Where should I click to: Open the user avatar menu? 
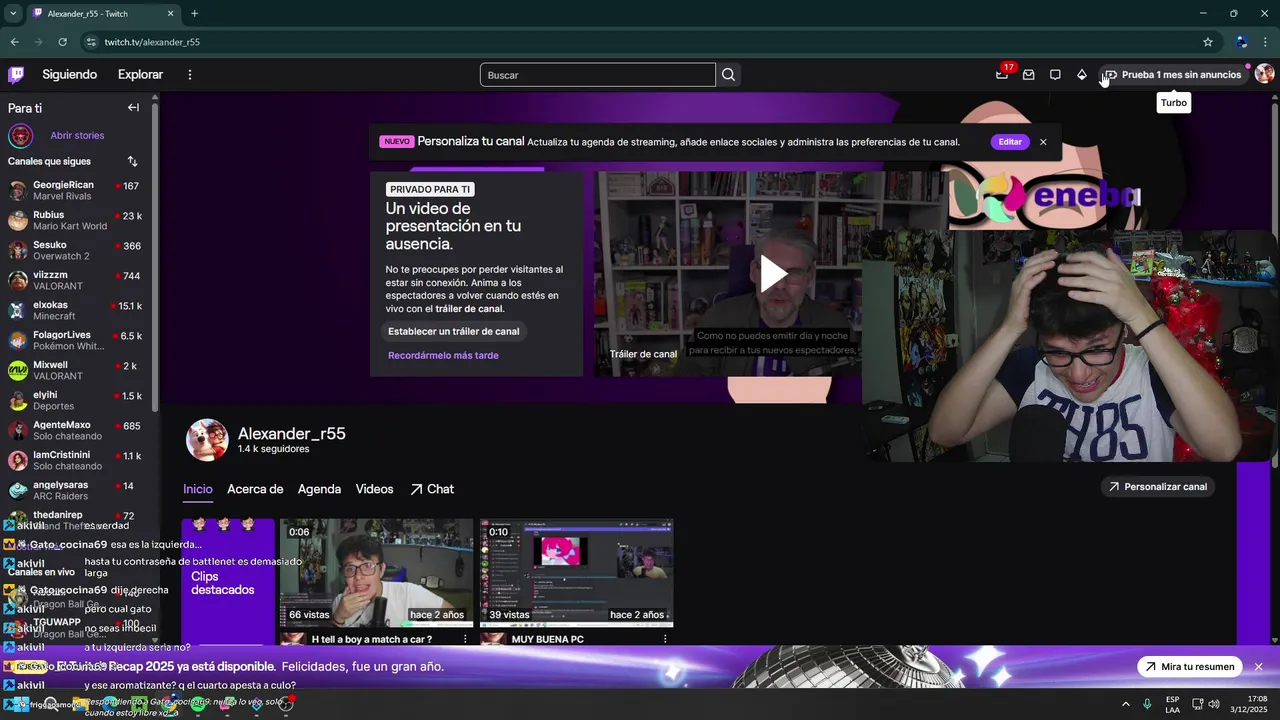pyautogui.click(x=1264, y=74)
